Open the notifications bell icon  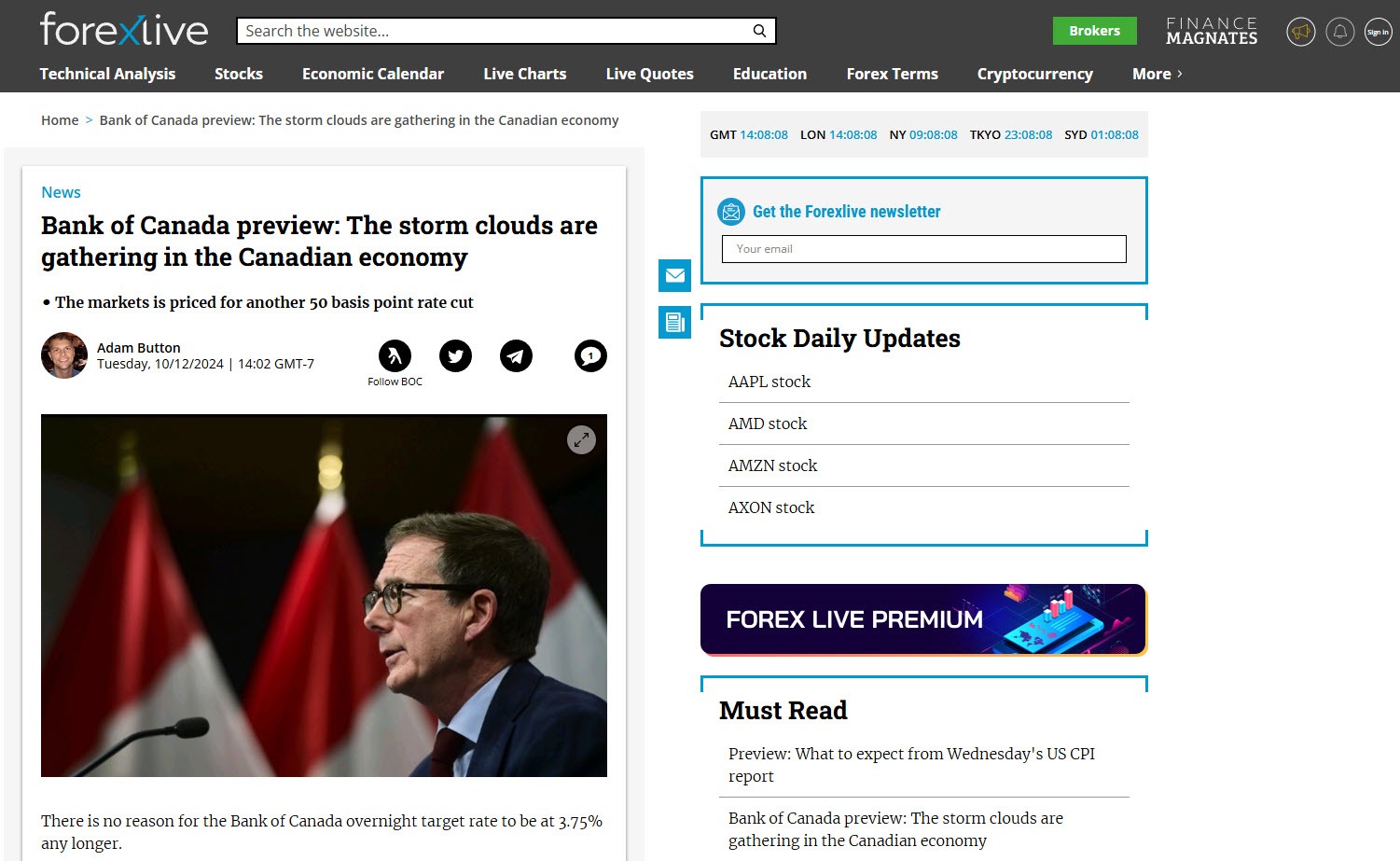pos(1339,32)
